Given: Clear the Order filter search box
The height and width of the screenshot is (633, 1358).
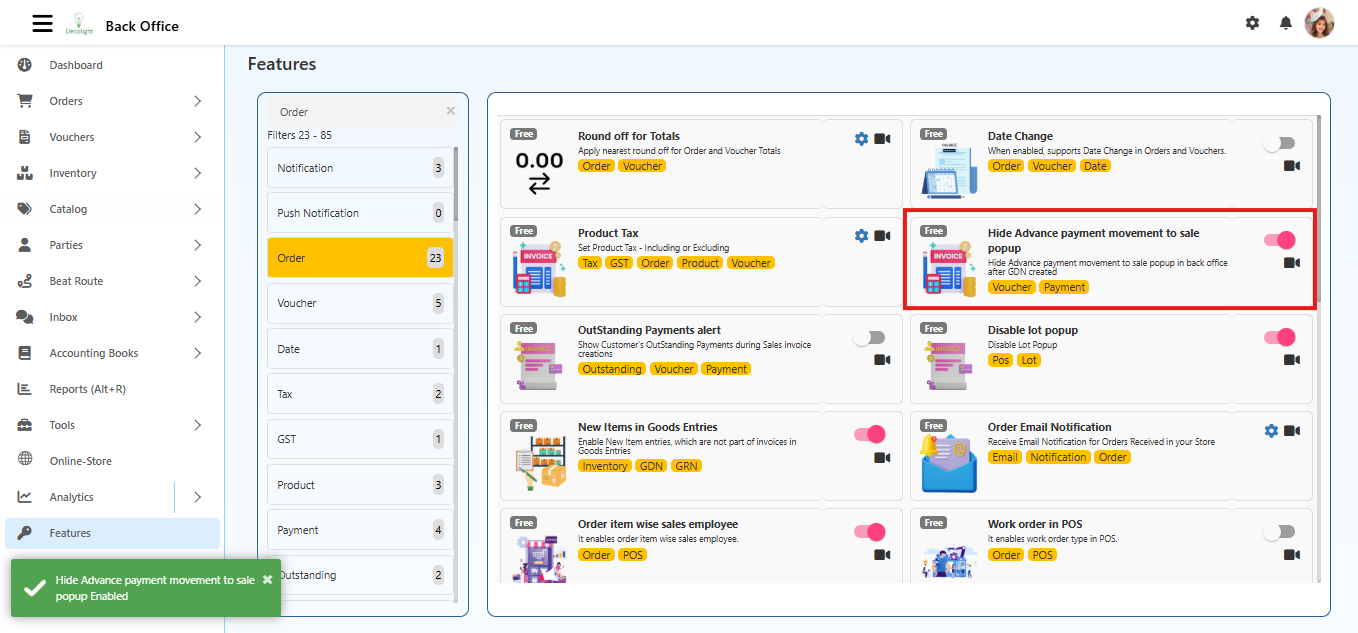Looking at the screenshot, I should pyautogui.click(x=450, y=111).
